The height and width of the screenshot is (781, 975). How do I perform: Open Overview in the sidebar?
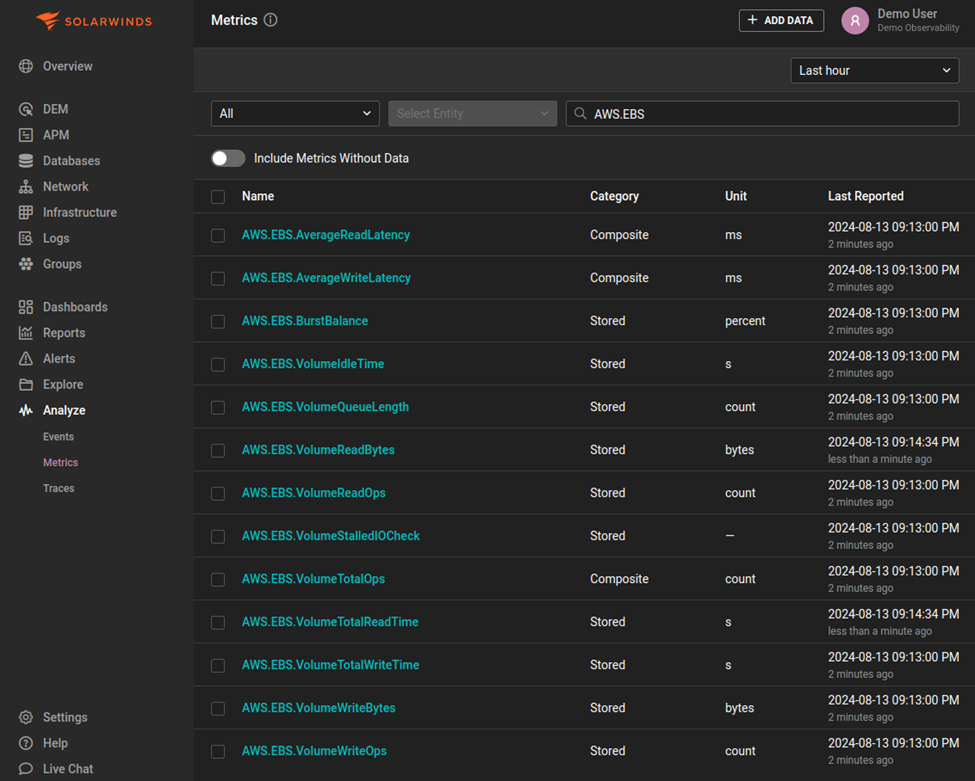click(68, 66)
